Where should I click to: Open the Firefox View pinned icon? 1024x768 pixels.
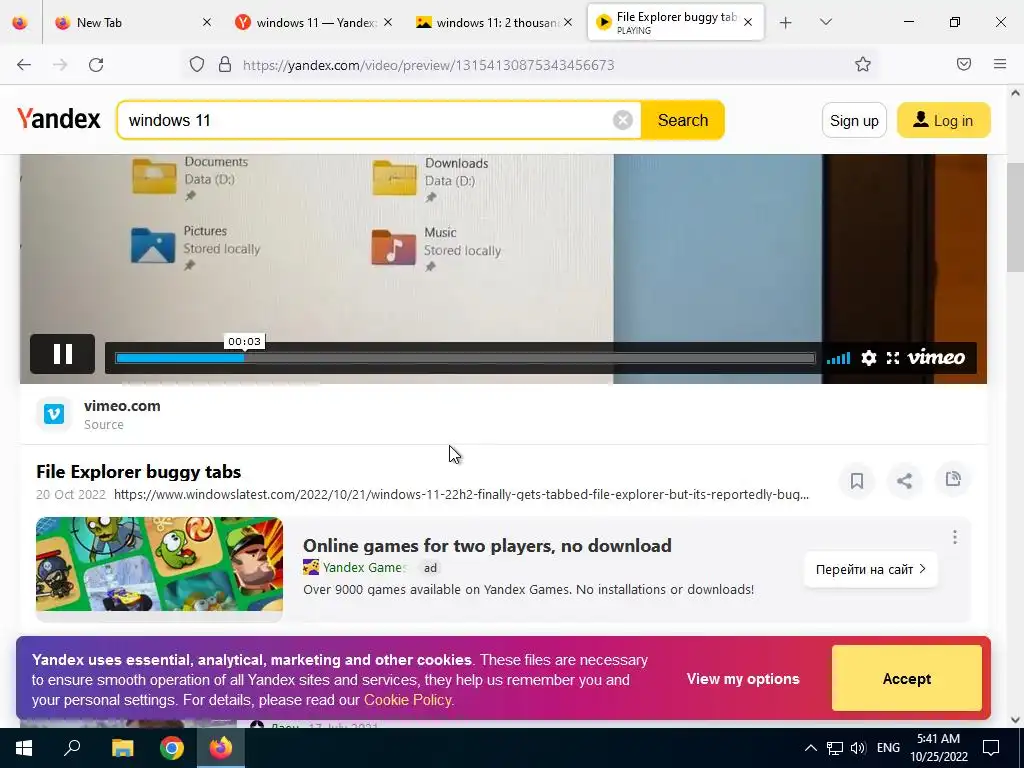[x=20, y=22]
